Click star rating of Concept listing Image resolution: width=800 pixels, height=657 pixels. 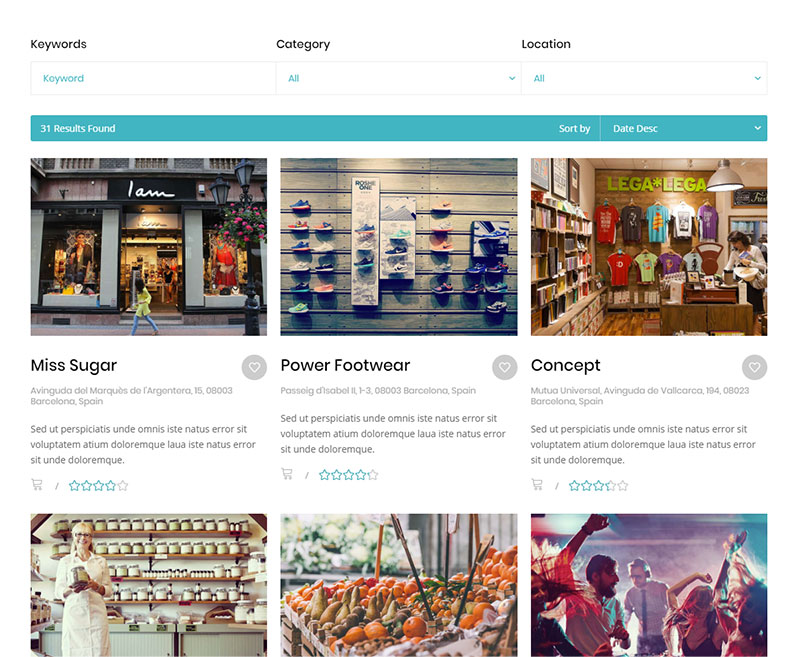tap(598, 486)
